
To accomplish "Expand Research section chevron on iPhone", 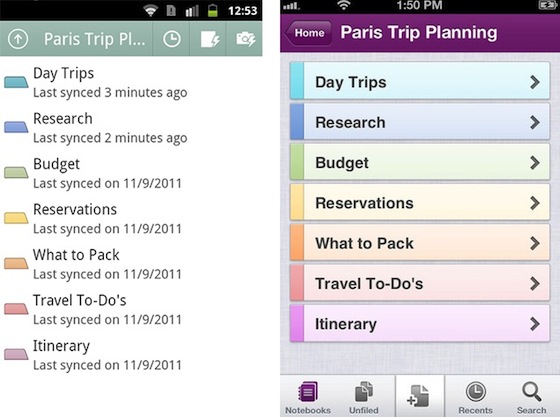I will pos(535,122).
